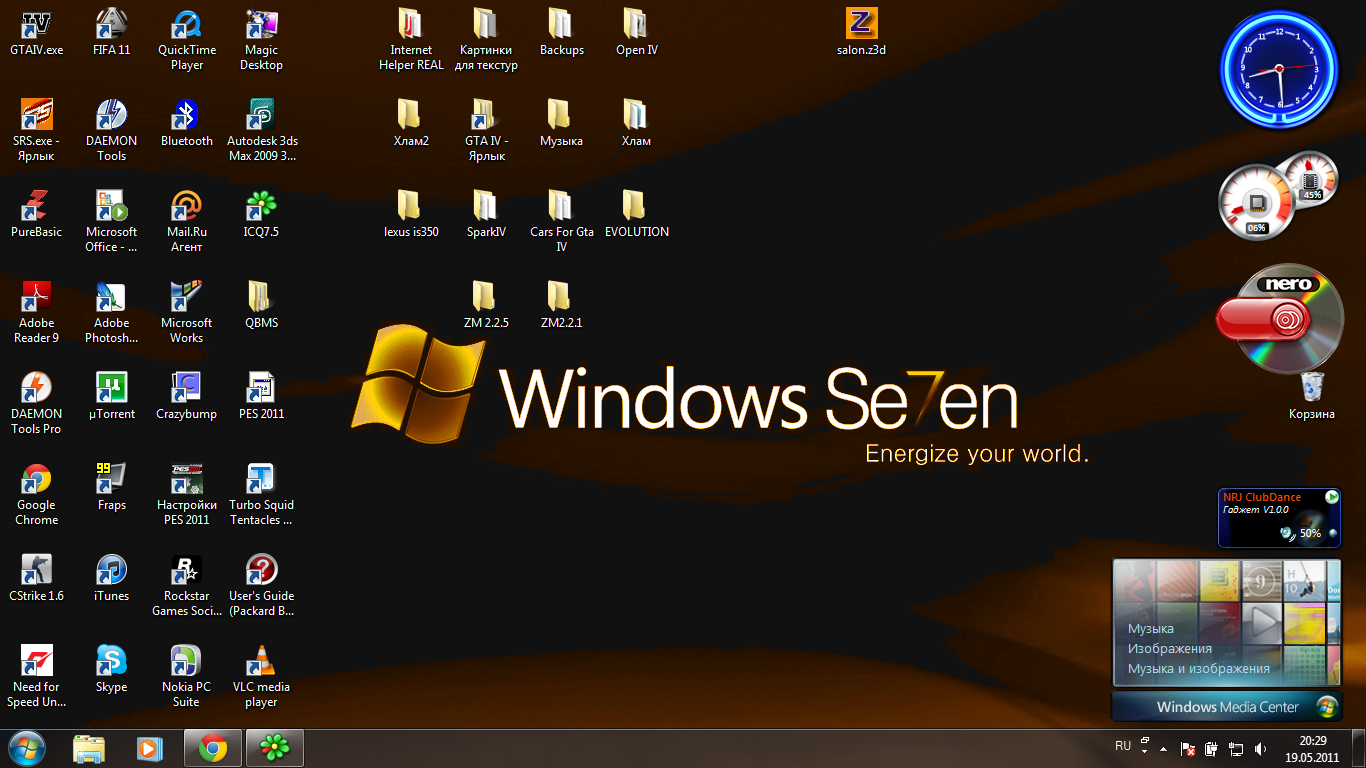Click the volume speaker tray icon
The height and width of the screenshot is (768, 1366).
pos(1260,748)
